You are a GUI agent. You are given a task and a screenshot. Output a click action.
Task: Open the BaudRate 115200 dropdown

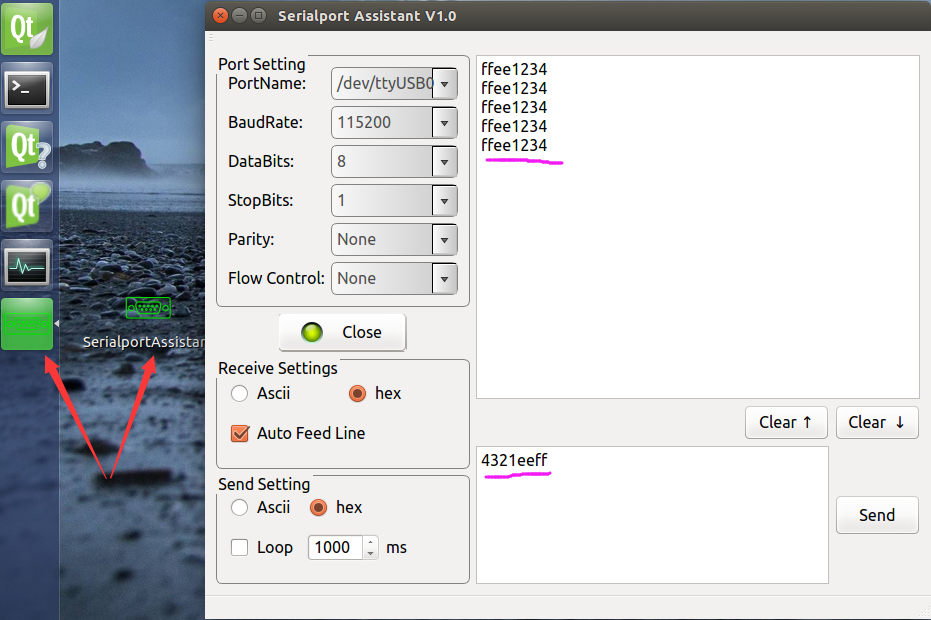coord(394,122)
